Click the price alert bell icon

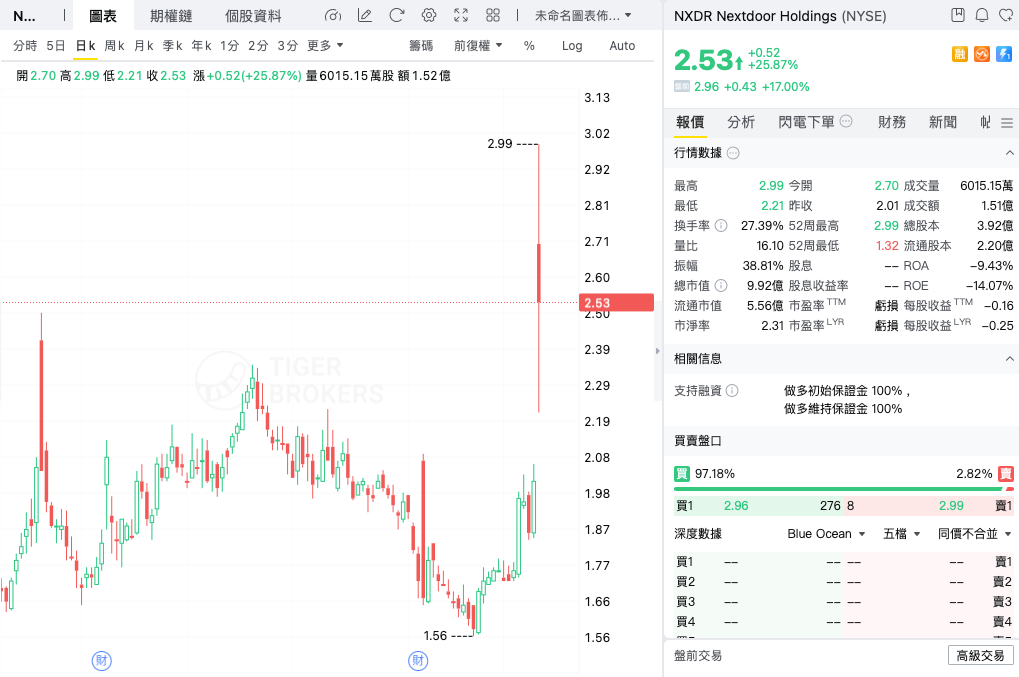[x=981, y=16]
